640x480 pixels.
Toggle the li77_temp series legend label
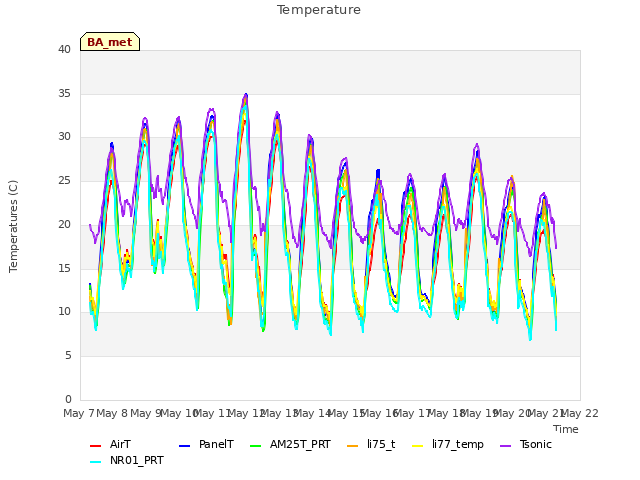click(458, 444)
